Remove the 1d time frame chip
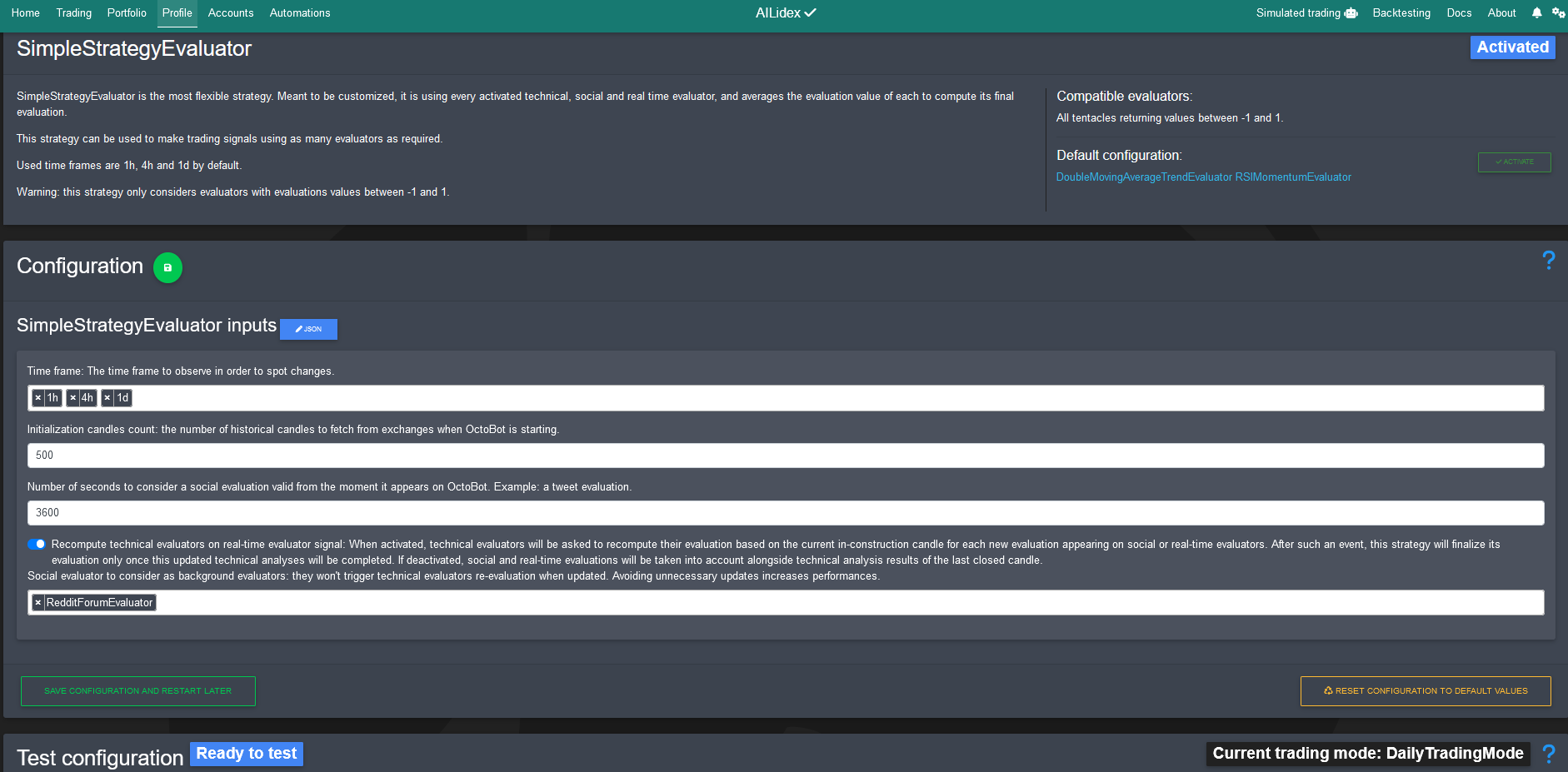This screenshot has height=772, width=1568. pyautogui.click(x=107, y=398)
